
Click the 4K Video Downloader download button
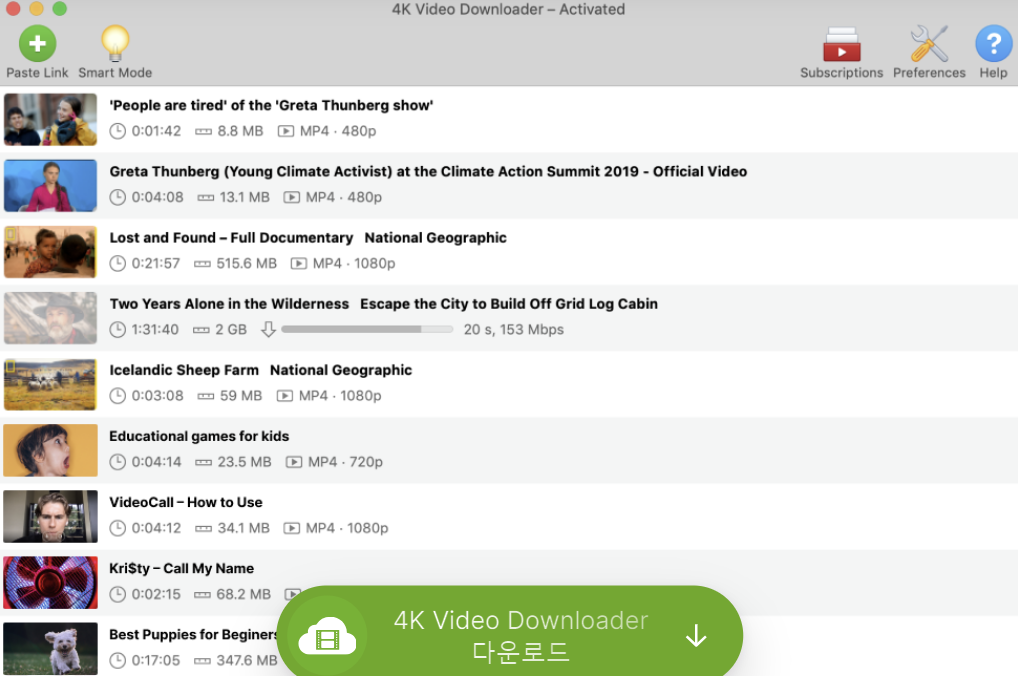coord(510,631)
